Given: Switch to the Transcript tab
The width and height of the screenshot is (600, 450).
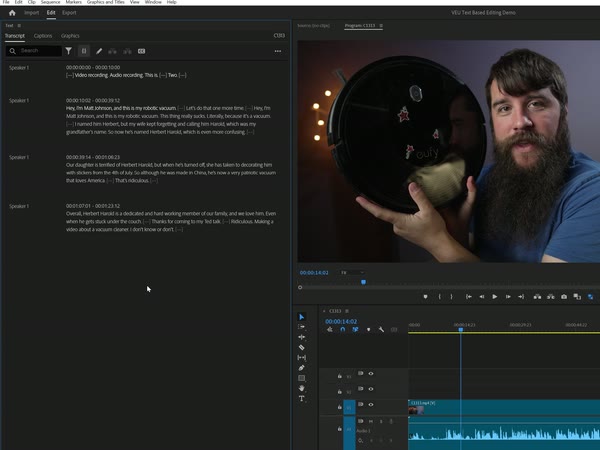Looking at the screenshot, I should pos(15,36).
